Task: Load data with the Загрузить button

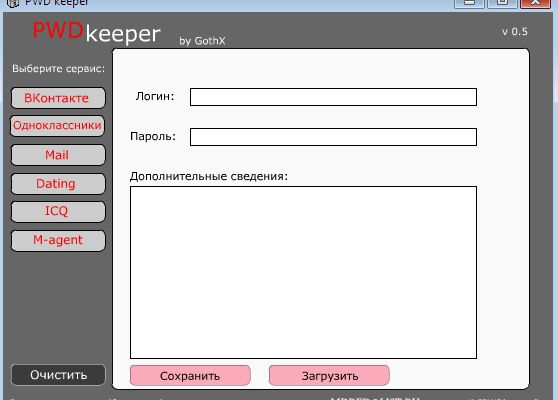Action: coord(329,375)
